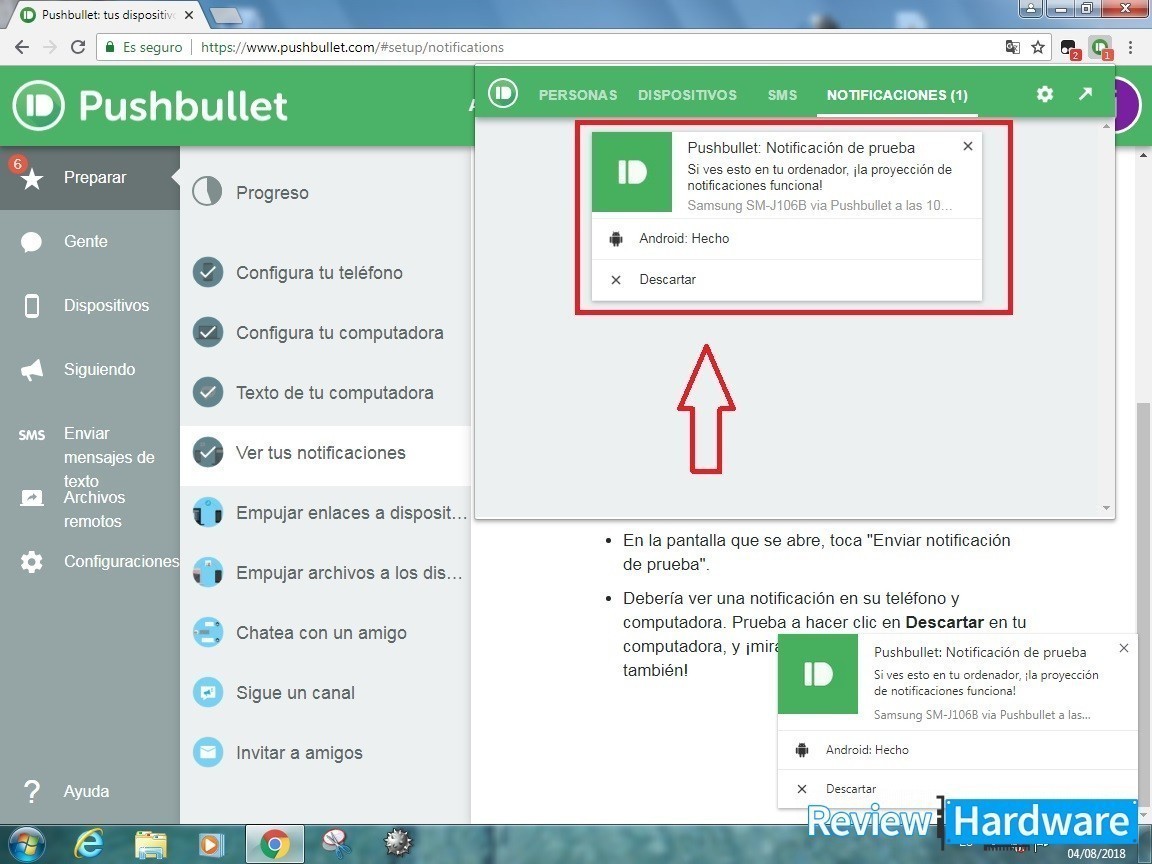Switch to SMS tab in popup
The height and width of the screenshot is (864, 1152).
click(x=782, y=95)
